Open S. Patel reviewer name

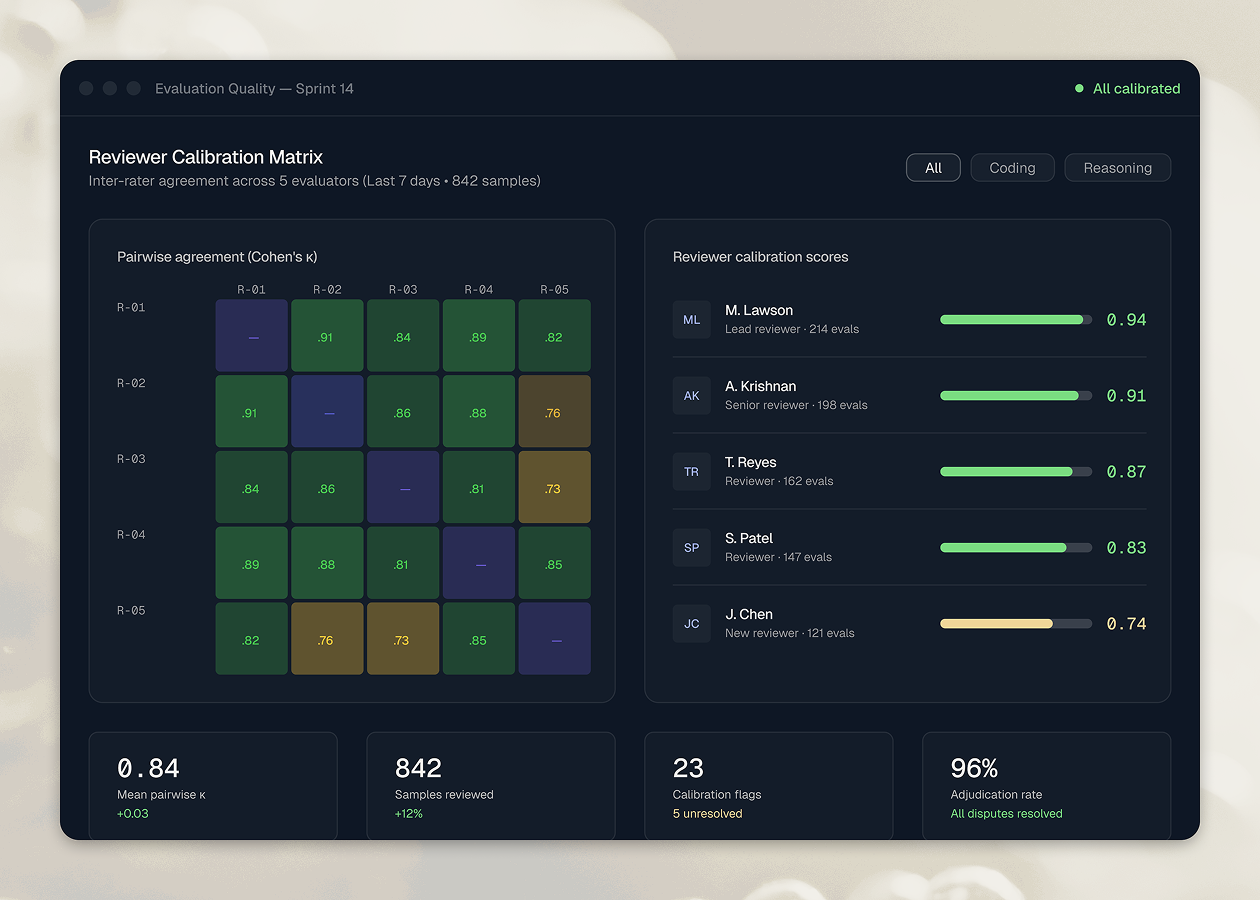point(749,538)
